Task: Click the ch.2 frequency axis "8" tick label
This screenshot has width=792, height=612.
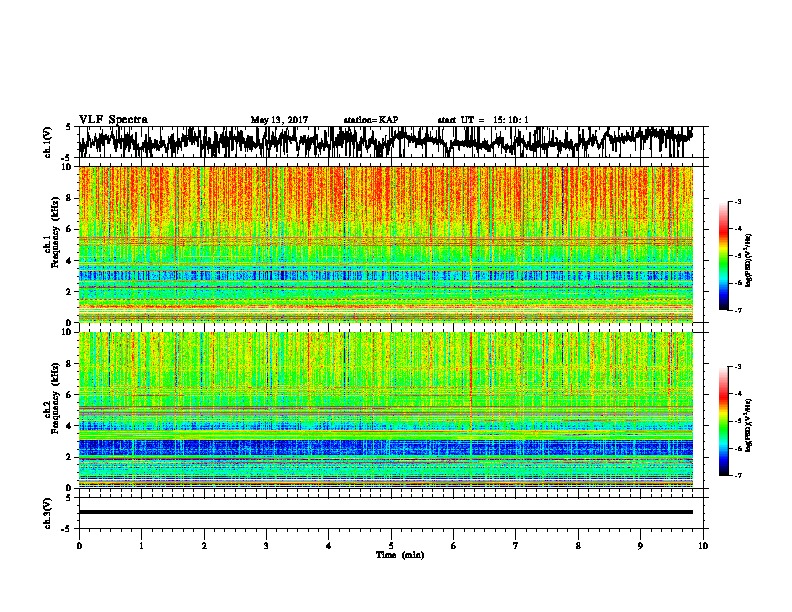Action: pos(70,364)
